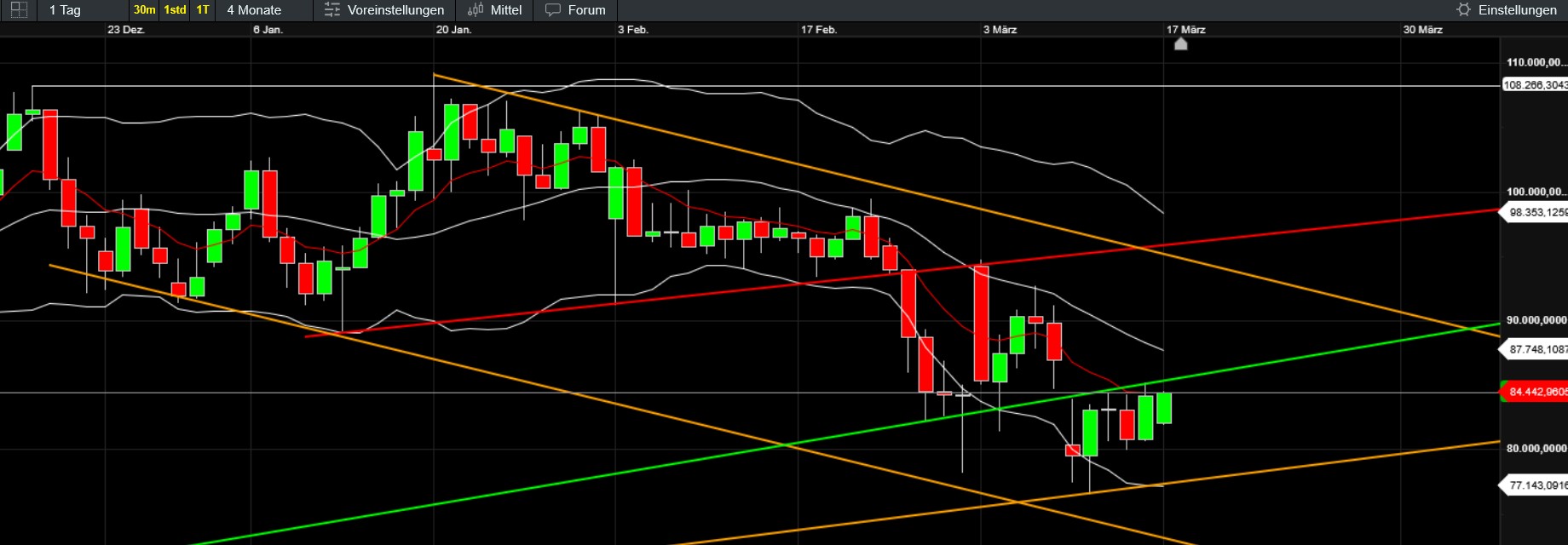Click the 100.000,00 price axis label
Screen dimensions: 1568x545
tap(1536, 192)
